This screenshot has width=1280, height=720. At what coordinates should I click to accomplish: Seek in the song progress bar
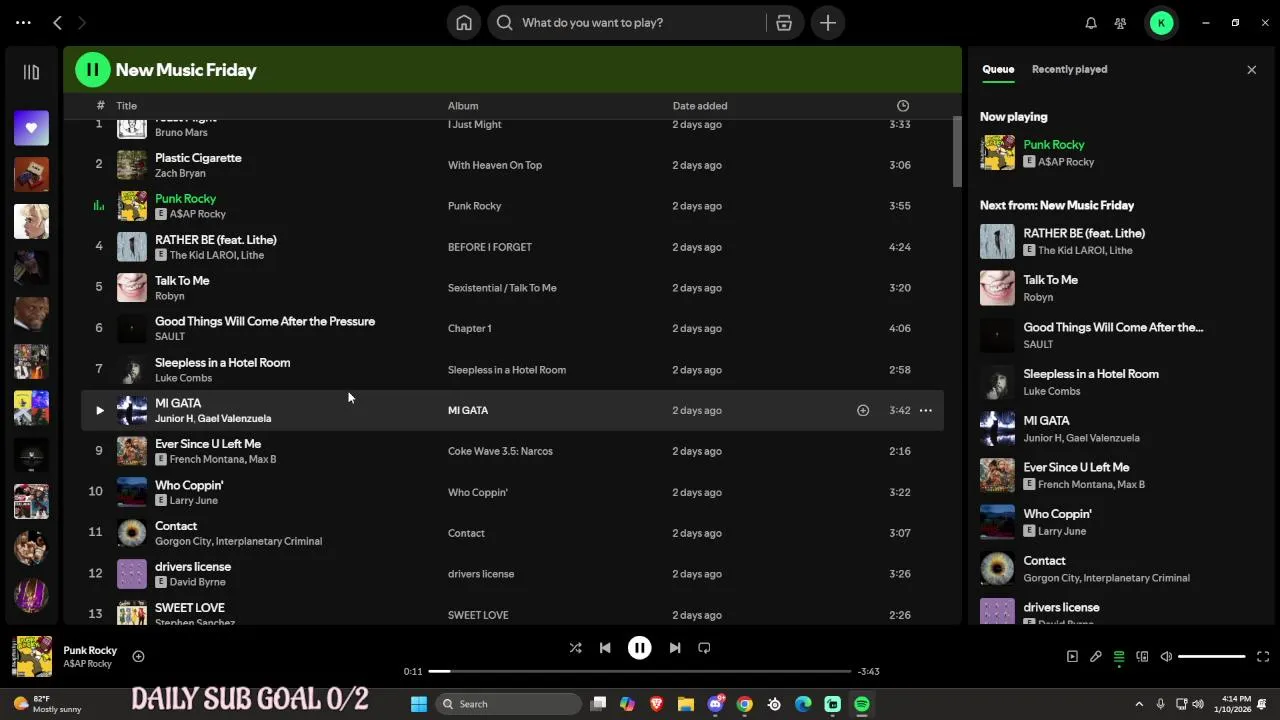pyautogui.click(x=639, y=671)
